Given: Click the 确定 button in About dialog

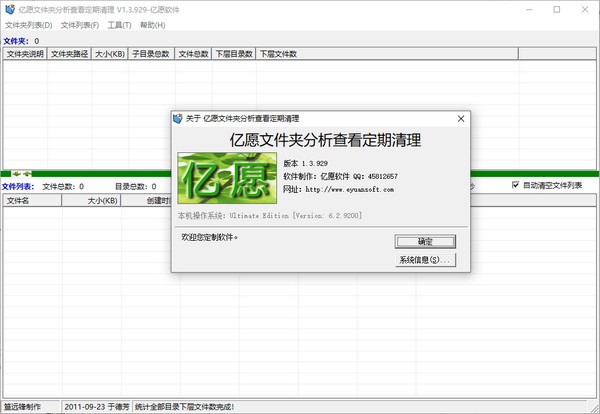Looking at the screenshot, I should tap(425, 241).
